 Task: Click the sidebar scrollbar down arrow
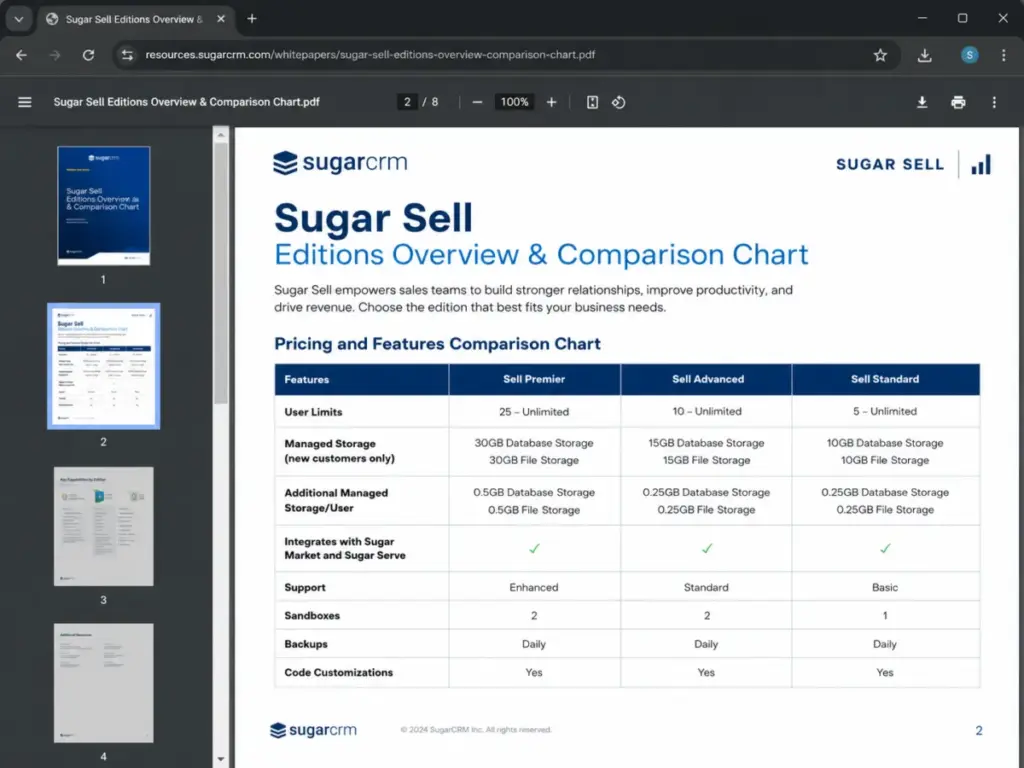(x=221, y=759)
